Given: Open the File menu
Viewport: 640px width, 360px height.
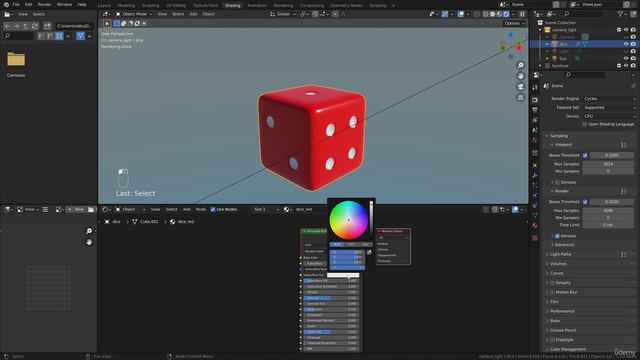Looking at the screenshot, I should pos(16,4).
